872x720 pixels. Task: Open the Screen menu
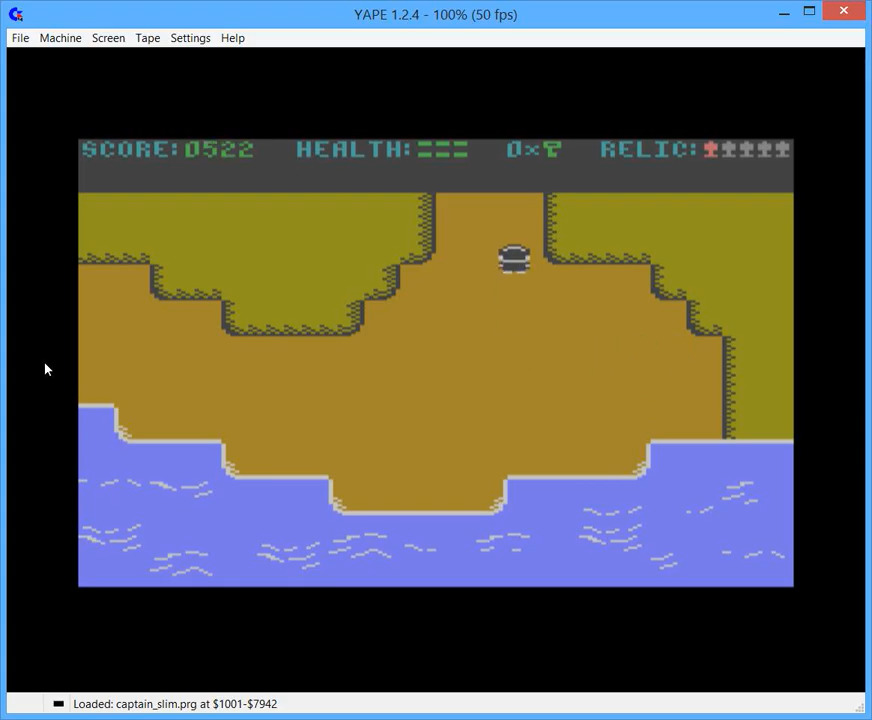tap(108, 38)
